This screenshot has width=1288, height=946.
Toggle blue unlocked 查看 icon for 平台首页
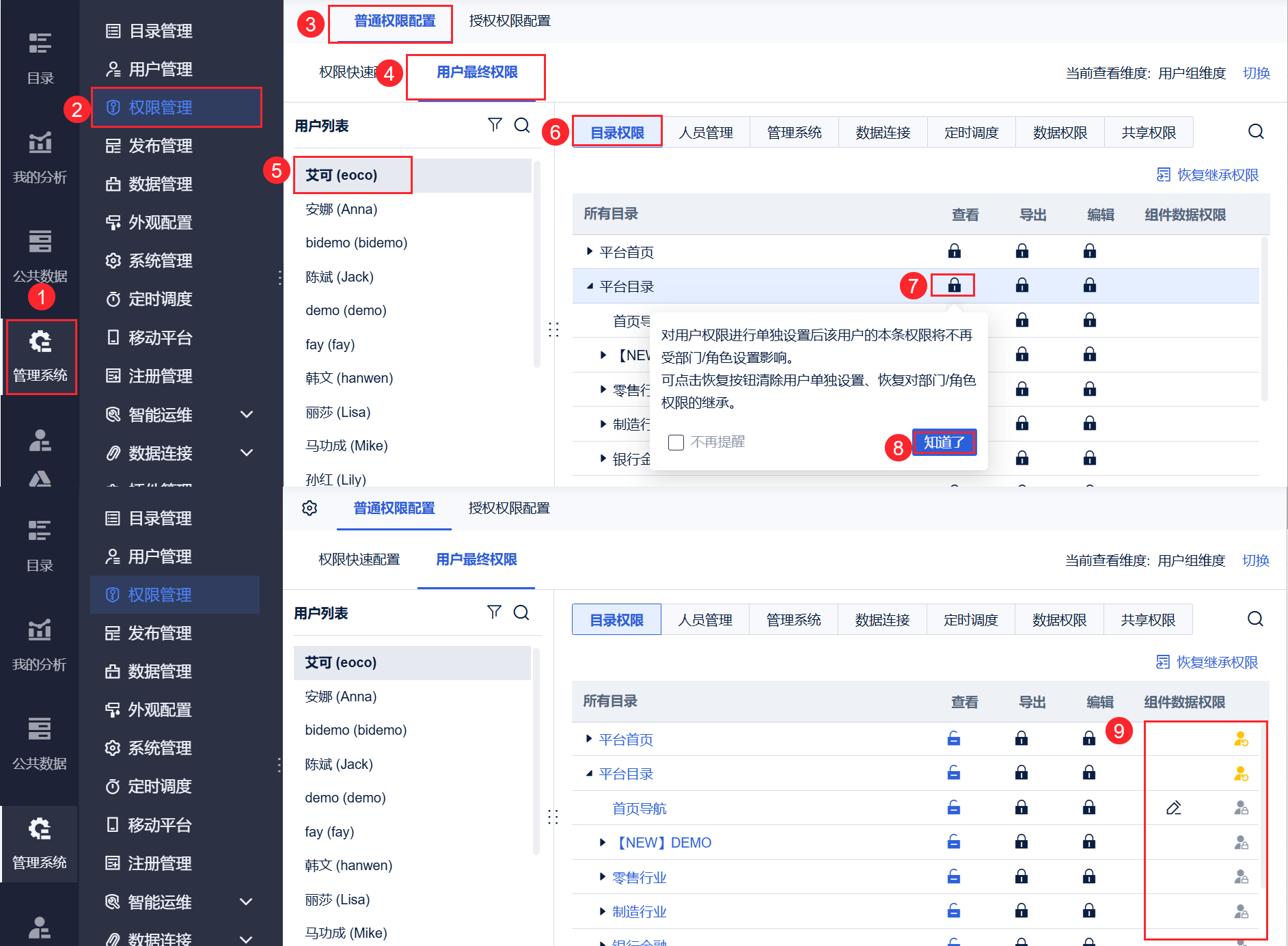pos(954,738)
